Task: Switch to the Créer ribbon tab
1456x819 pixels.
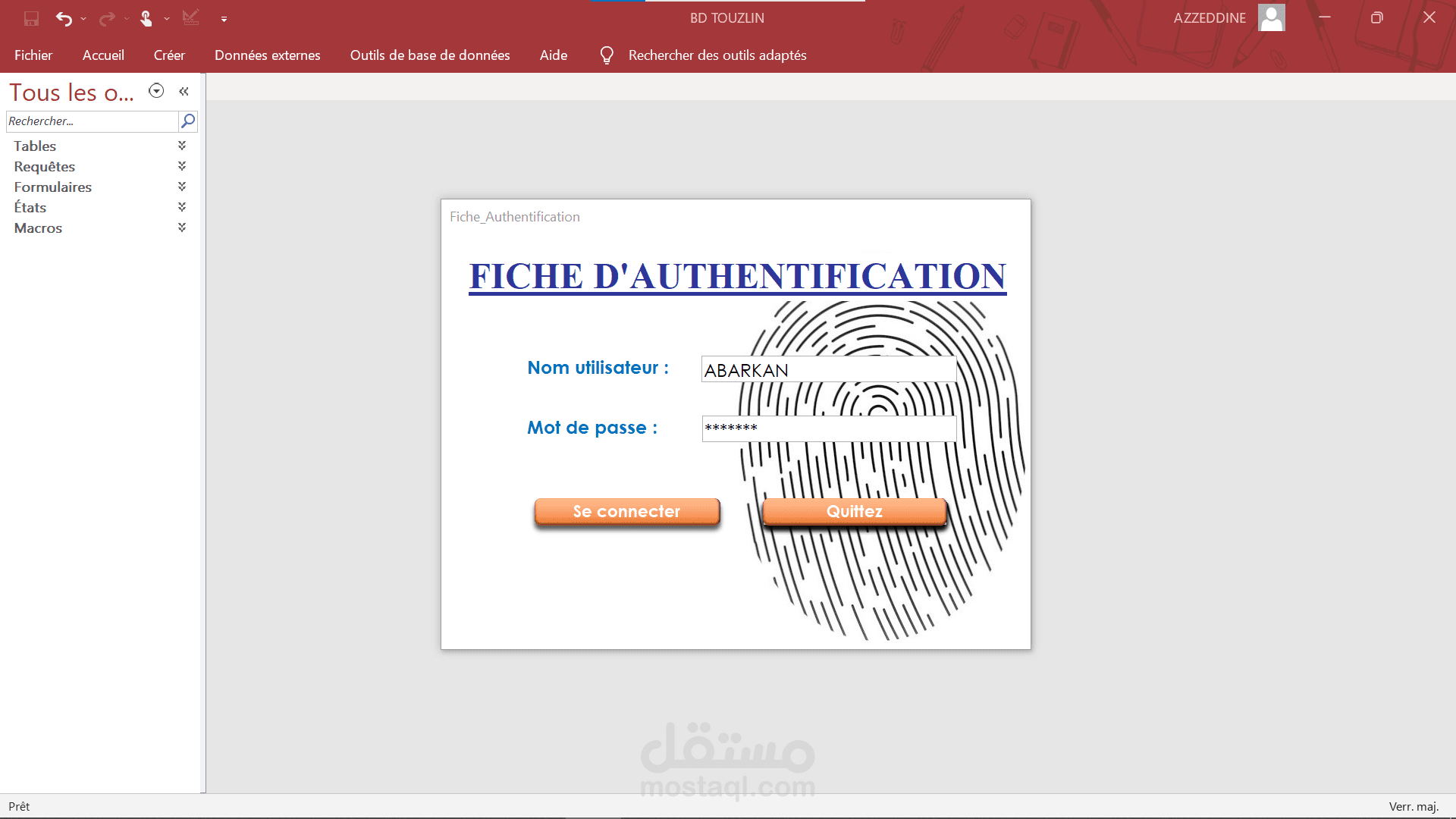Action: [x=169, y=55]
